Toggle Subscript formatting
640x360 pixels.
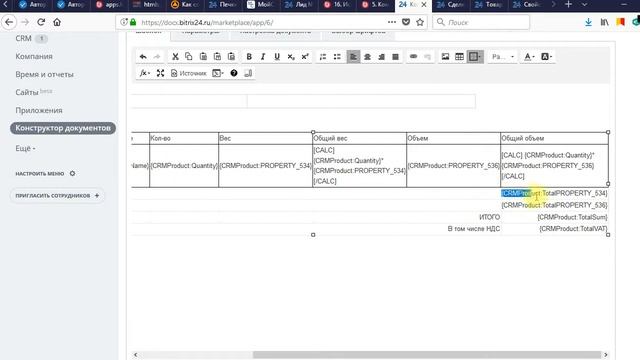click(x=291, y=57)
